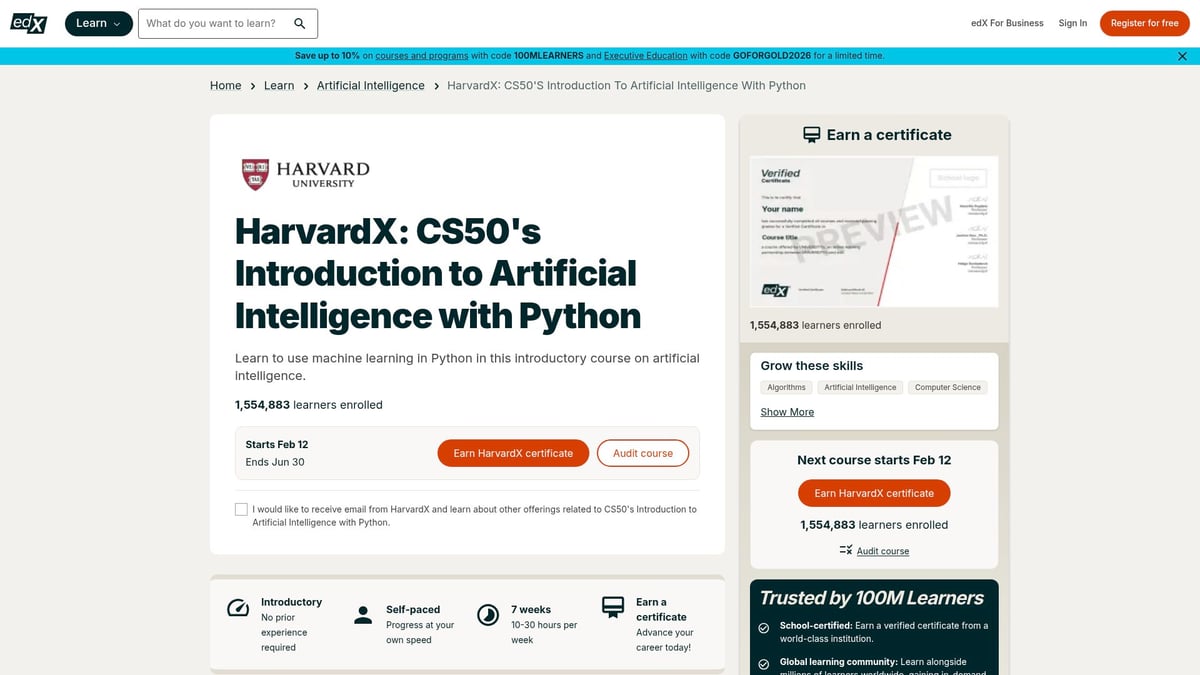Select the Computer Science skill tag
Viewport: 1200px width, 675px height.
[948, 387]
